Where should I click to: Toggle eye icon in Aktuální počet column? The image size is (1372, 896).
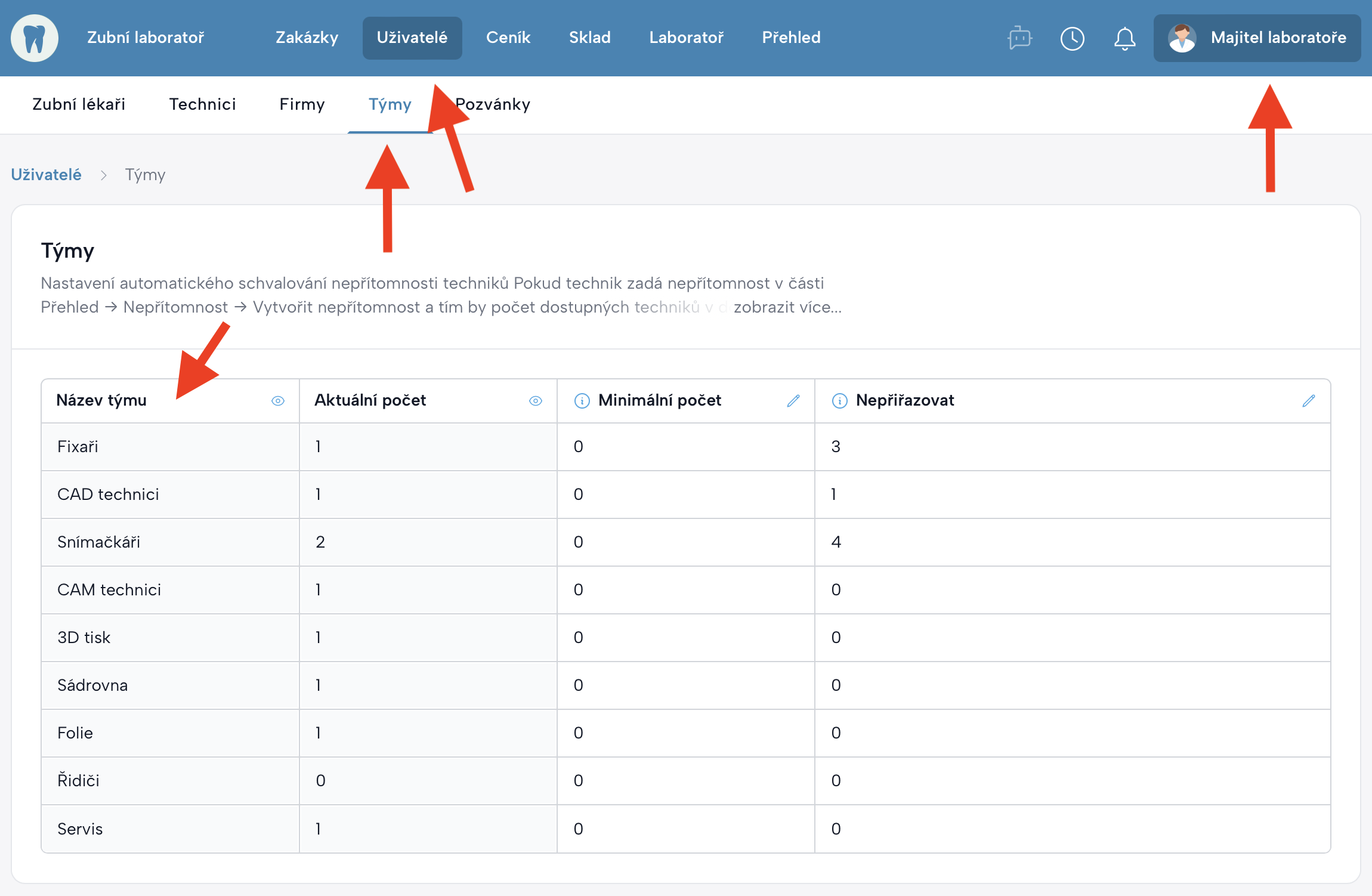tap(536, 401)
